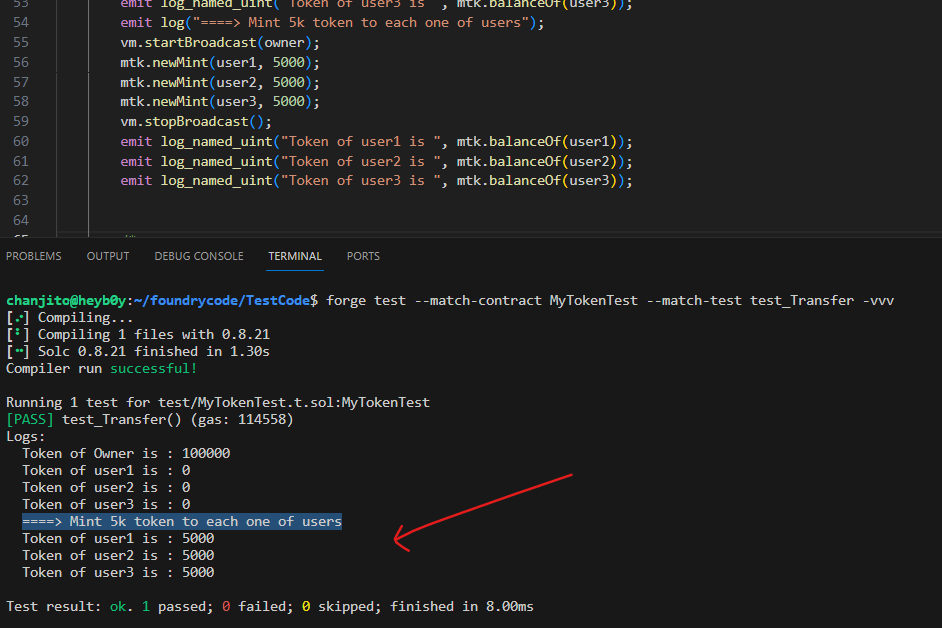Click the 'Solc 0.8.21 finished in 1.30s' line
The width and height of the screenshot is (942, 628).
(x=138, y=351)
